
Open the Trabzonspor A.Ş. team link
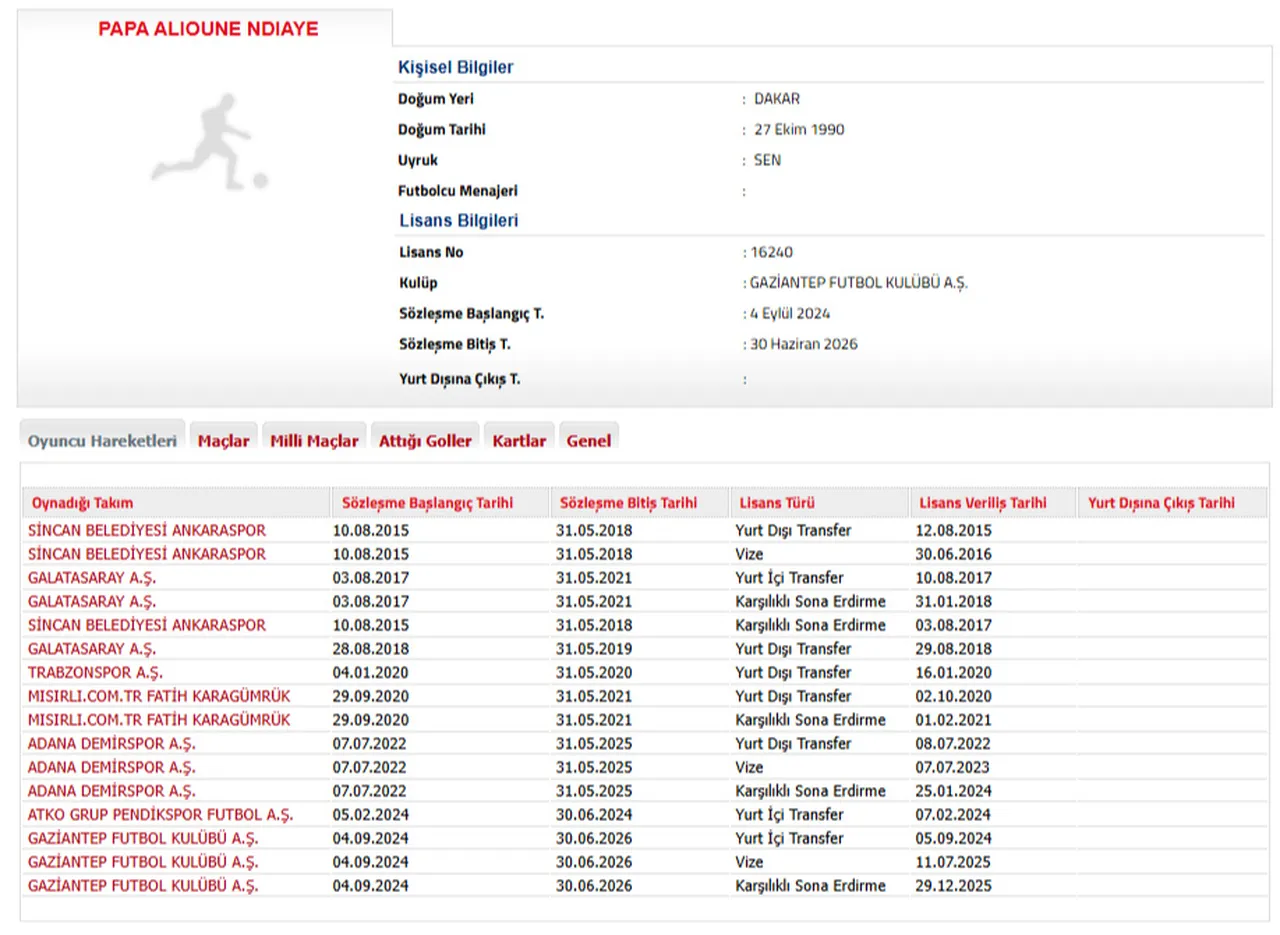95,672
